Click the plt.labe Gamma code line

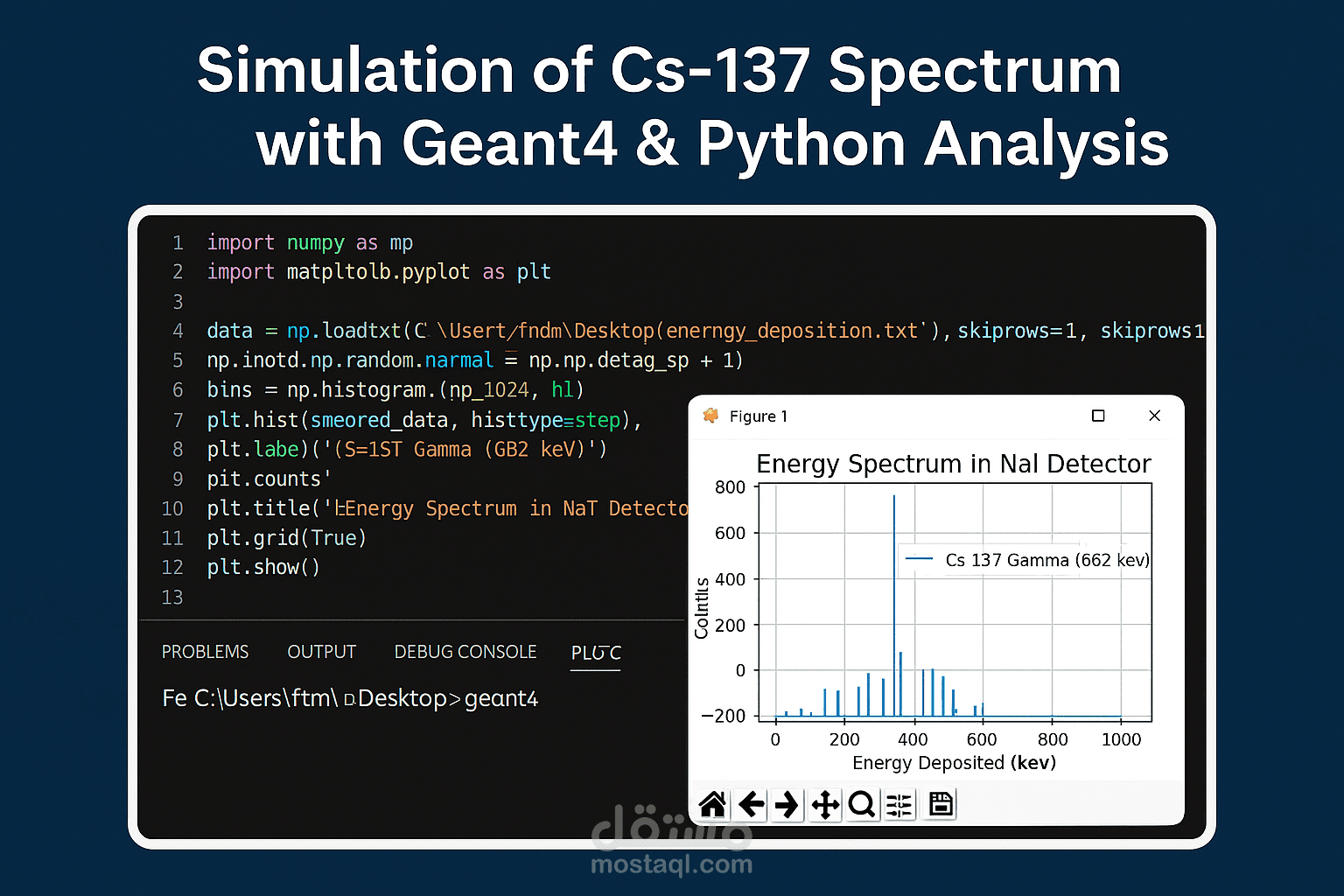point(407,450)
